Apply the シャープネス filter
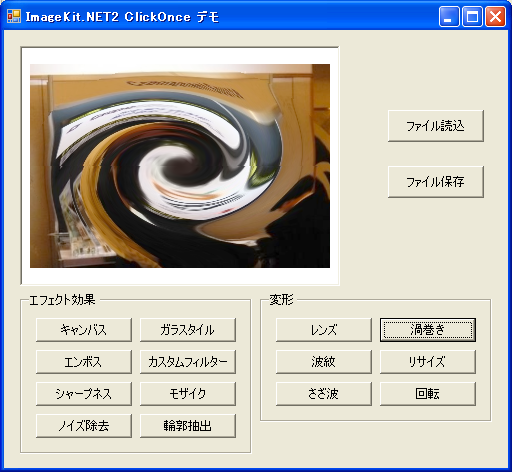512x472 pixels. pos(84,394)
